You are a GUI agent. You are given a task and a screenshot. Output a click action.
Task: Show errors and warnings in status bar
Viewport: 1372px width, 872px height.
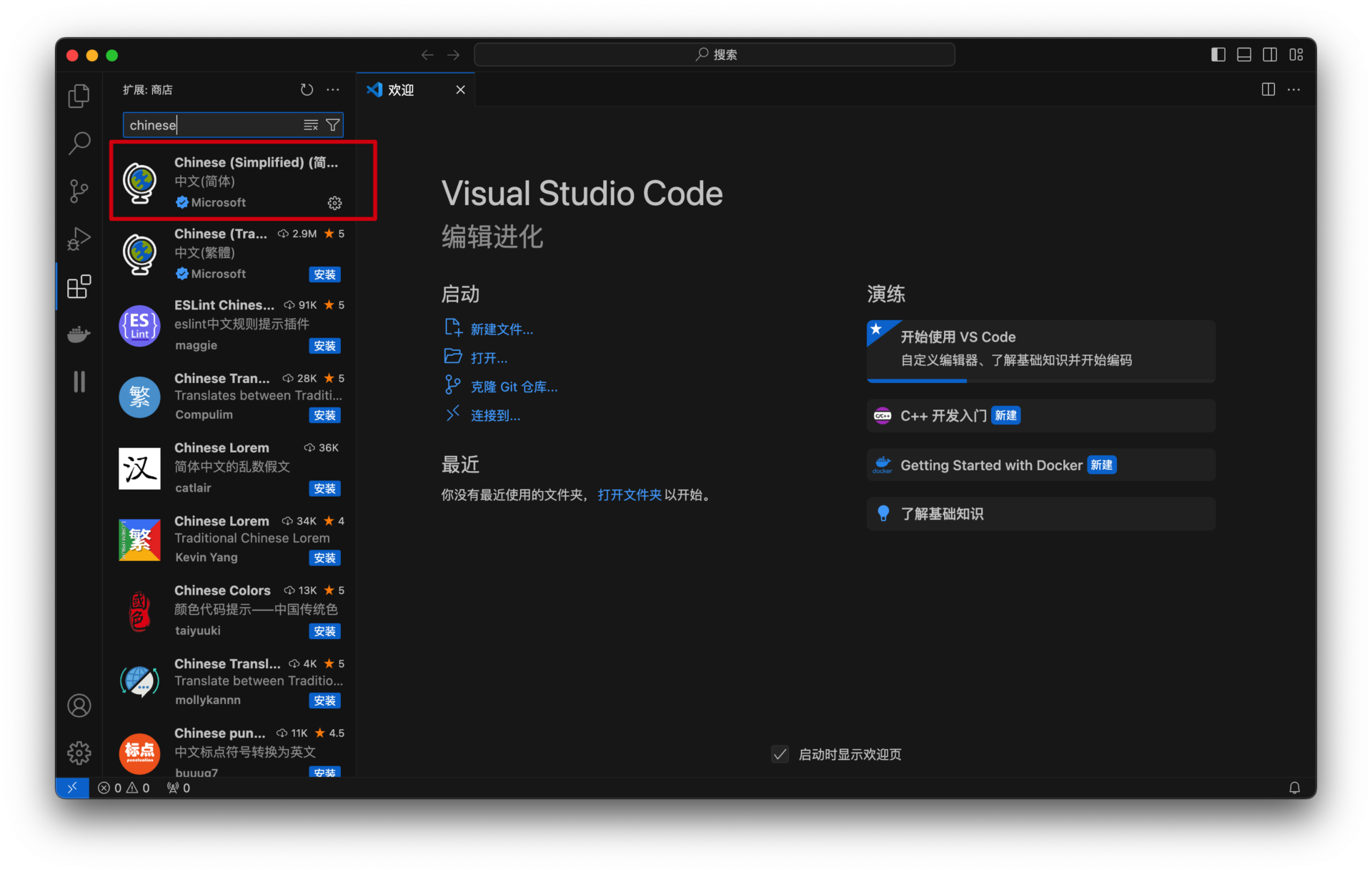pyautogui.click(x=124, y=788)
